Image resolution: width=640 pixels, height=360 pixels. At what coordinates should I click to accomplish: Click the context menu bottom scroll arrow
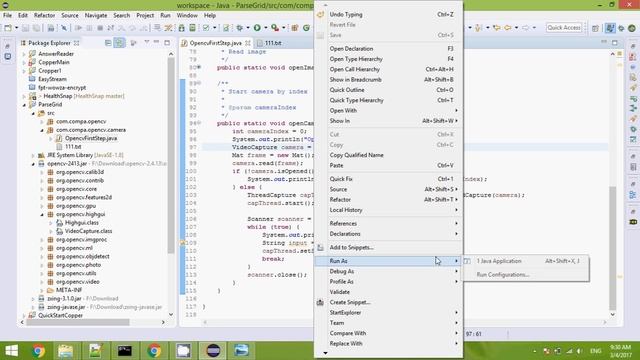click(x=325, y=353)
